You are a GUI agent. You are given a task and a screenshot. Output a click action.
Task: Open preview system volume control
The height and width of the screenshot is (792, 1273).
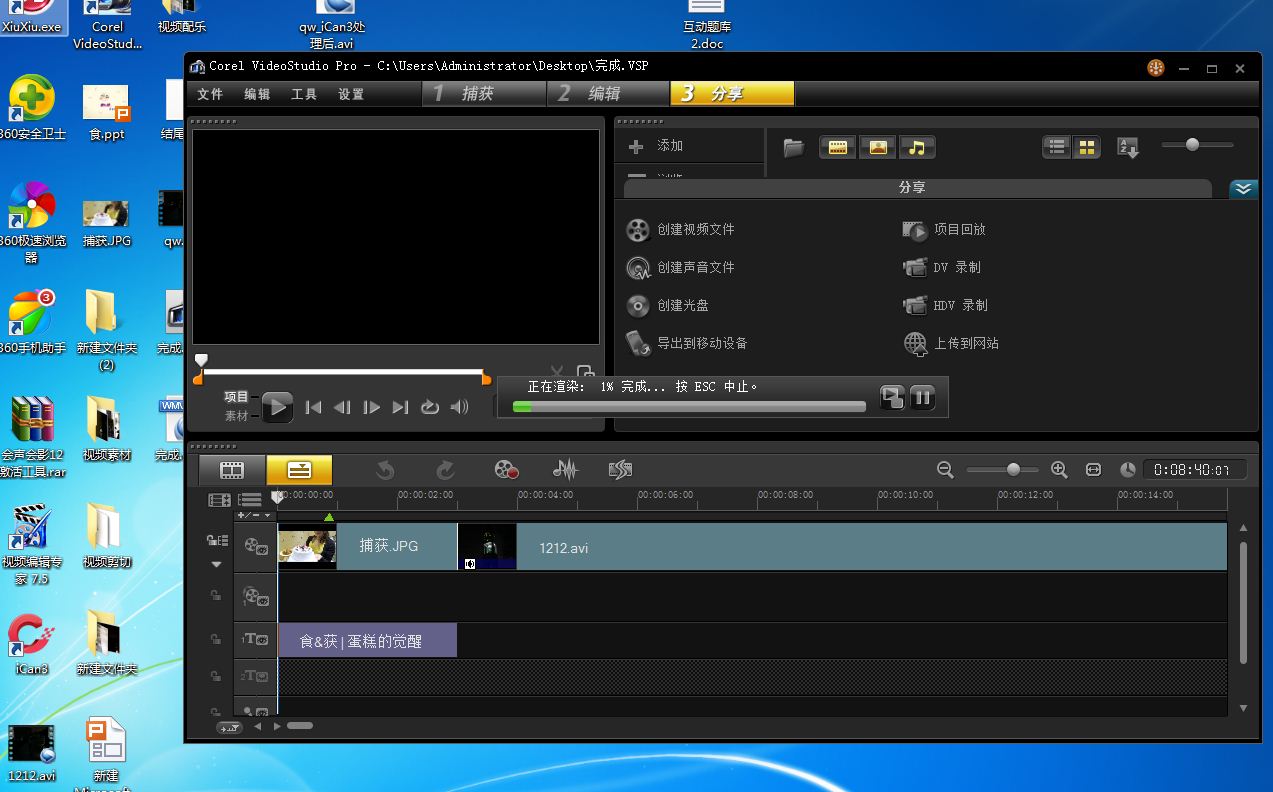(x=460, y=407)
